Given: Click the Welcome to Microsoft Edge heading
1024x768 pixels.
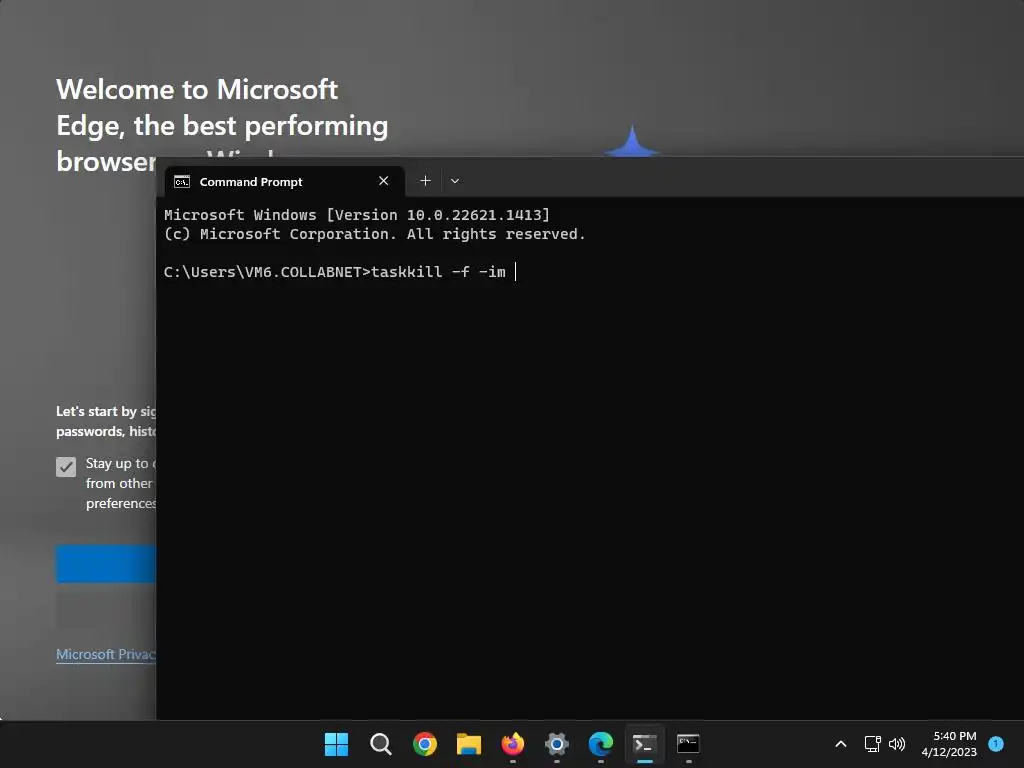Looking at the screenshot, I should point(222,125).
